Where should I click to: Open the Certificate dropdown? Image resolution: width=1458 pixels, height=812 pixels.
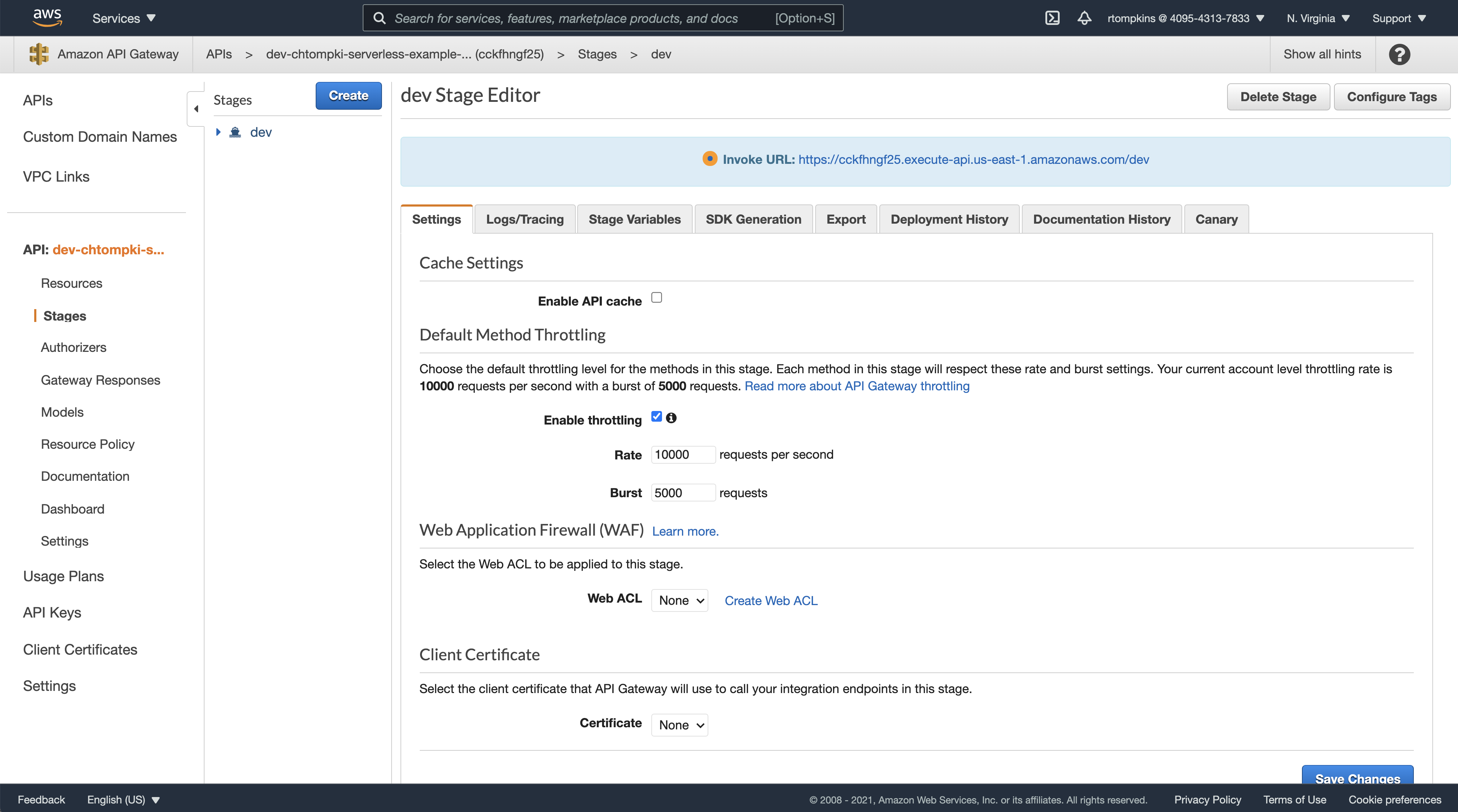click(x=680, y=725)
